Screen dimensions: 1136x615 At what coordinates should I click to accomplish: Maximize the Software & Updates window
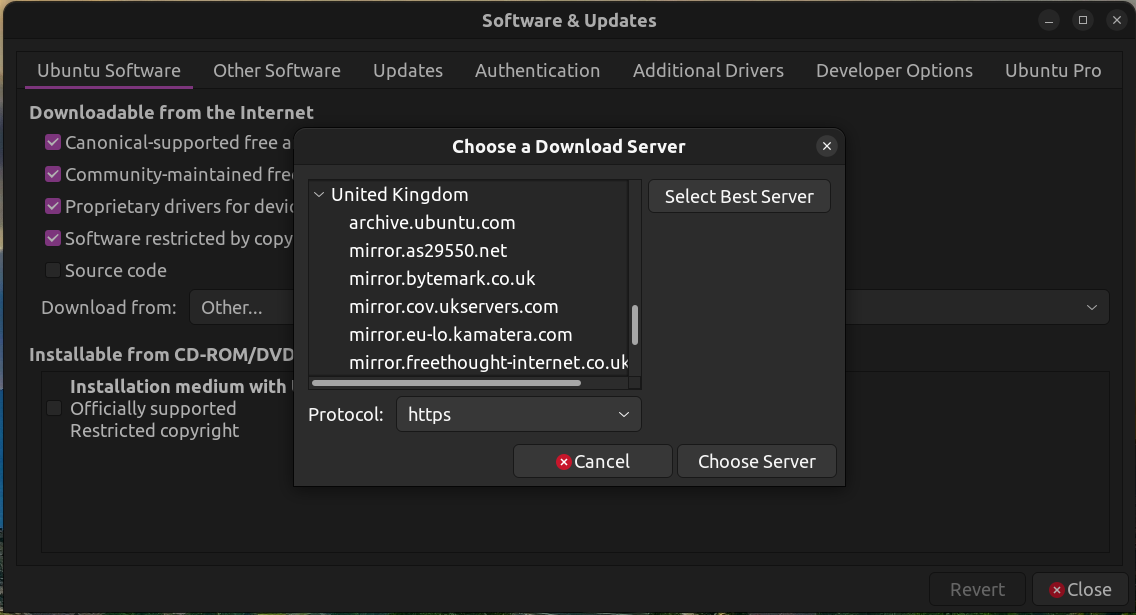[x=1082, y=20]
